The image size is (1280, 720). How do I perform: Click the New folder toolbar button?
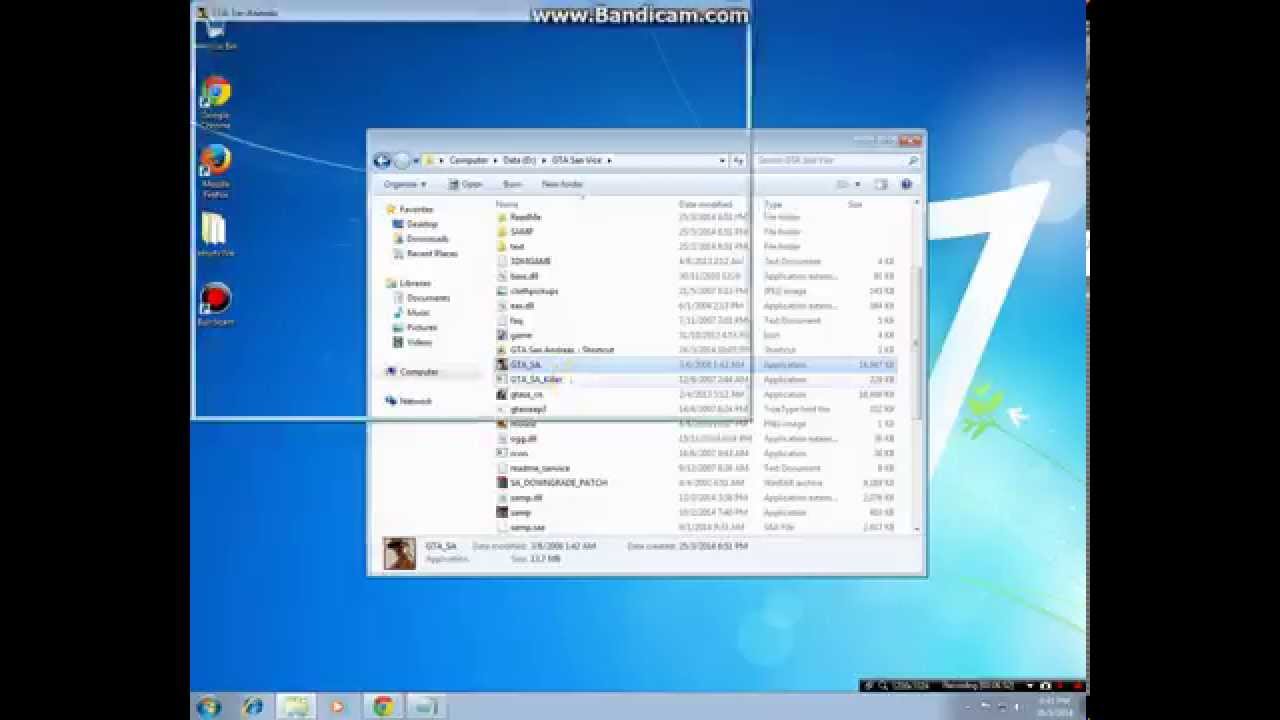click(x=562, y=184)
